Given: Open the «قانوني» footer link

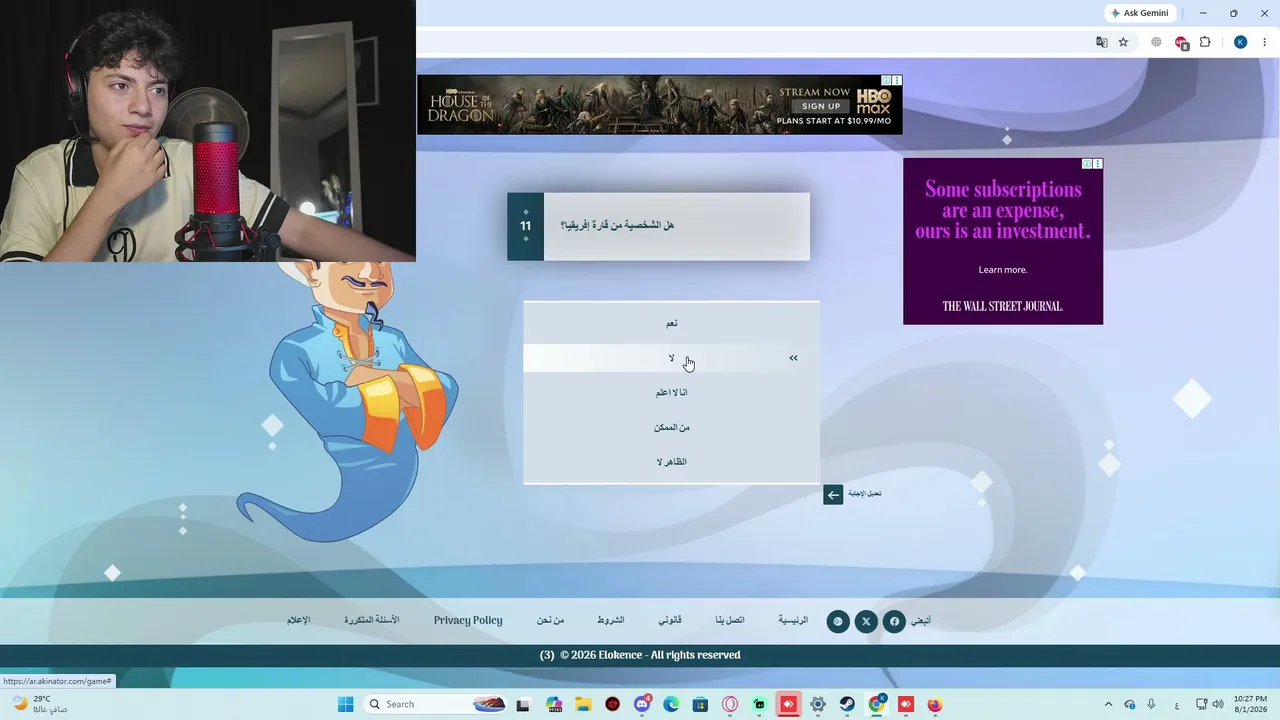Looking at the screenshot, I should (x=670, y=621).
